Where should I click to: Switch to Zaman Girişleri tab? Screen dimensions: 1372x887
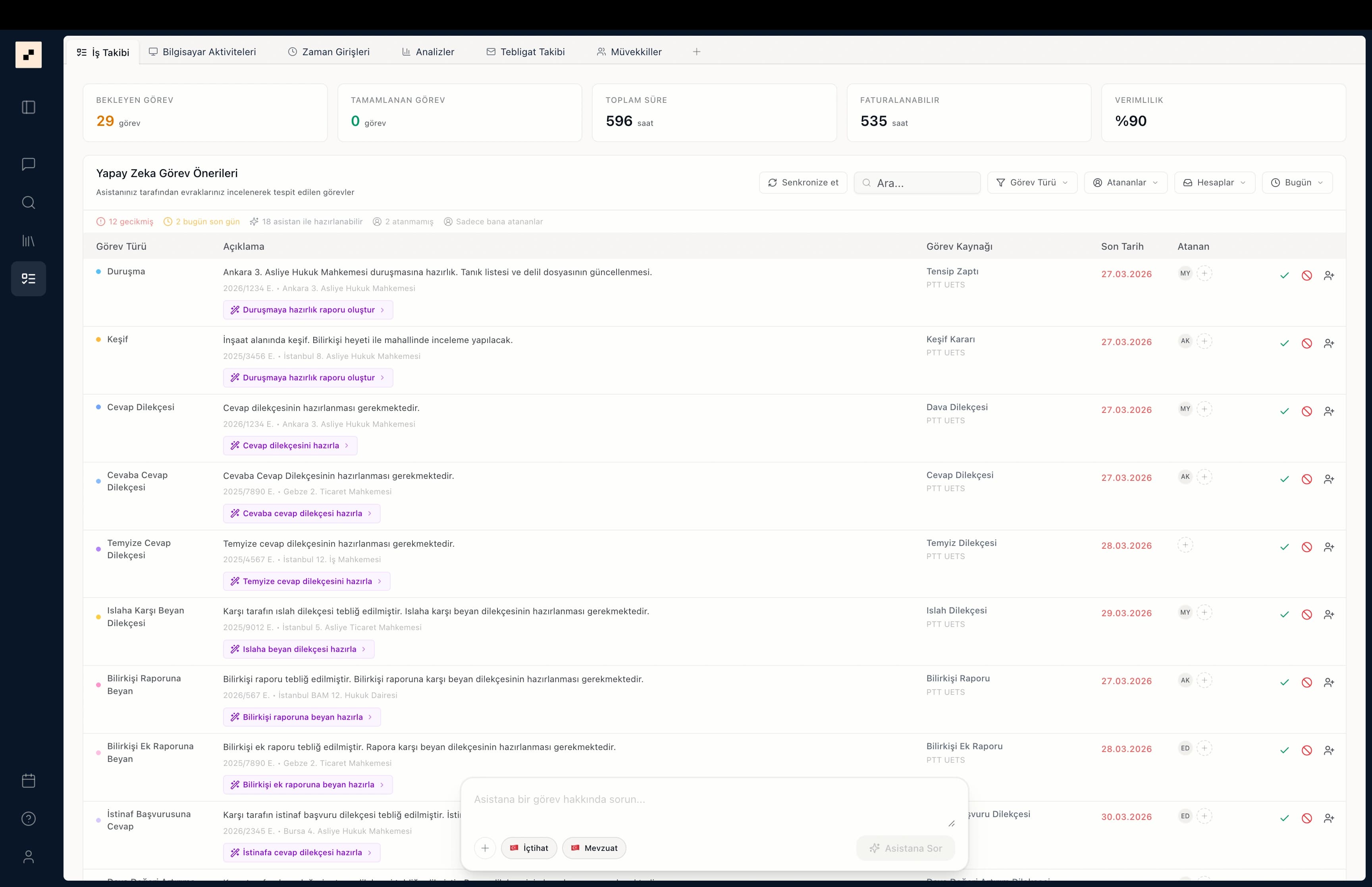click(329, 52)
